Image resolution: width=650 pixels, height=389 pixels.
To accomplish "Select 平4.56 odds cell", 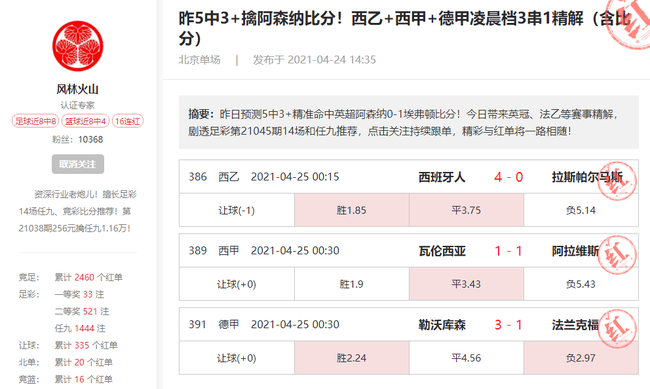I will pos(466,358).
